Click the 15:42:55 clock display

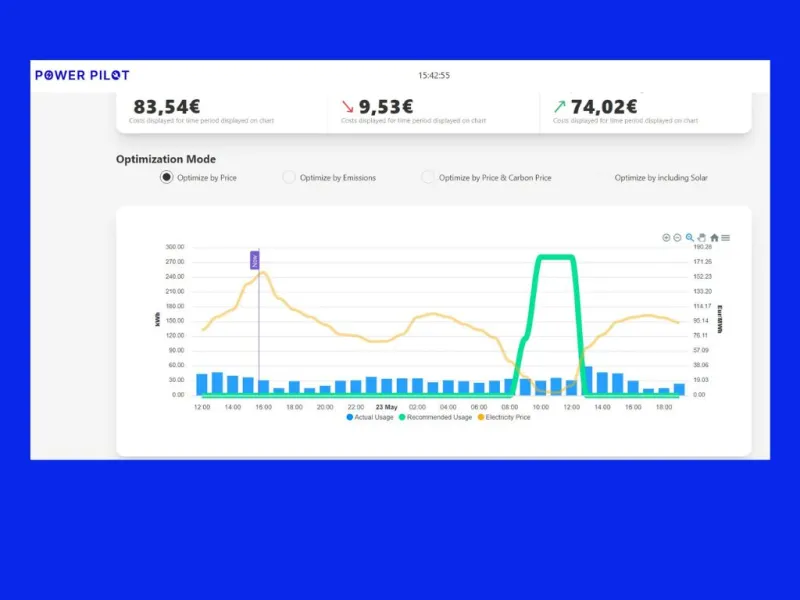(x=434, y=76)
